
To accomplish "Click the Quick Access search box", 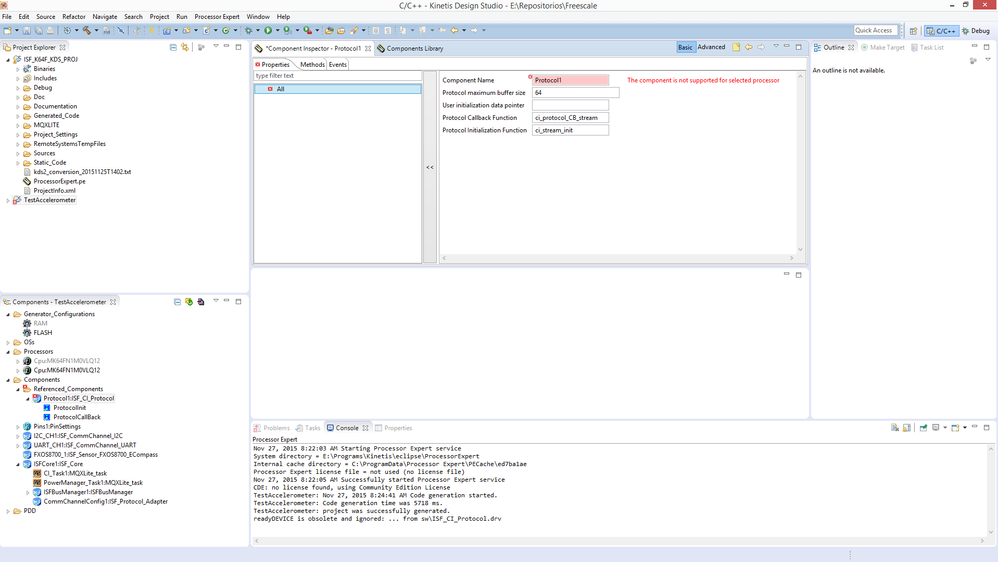I will (875, 30).
